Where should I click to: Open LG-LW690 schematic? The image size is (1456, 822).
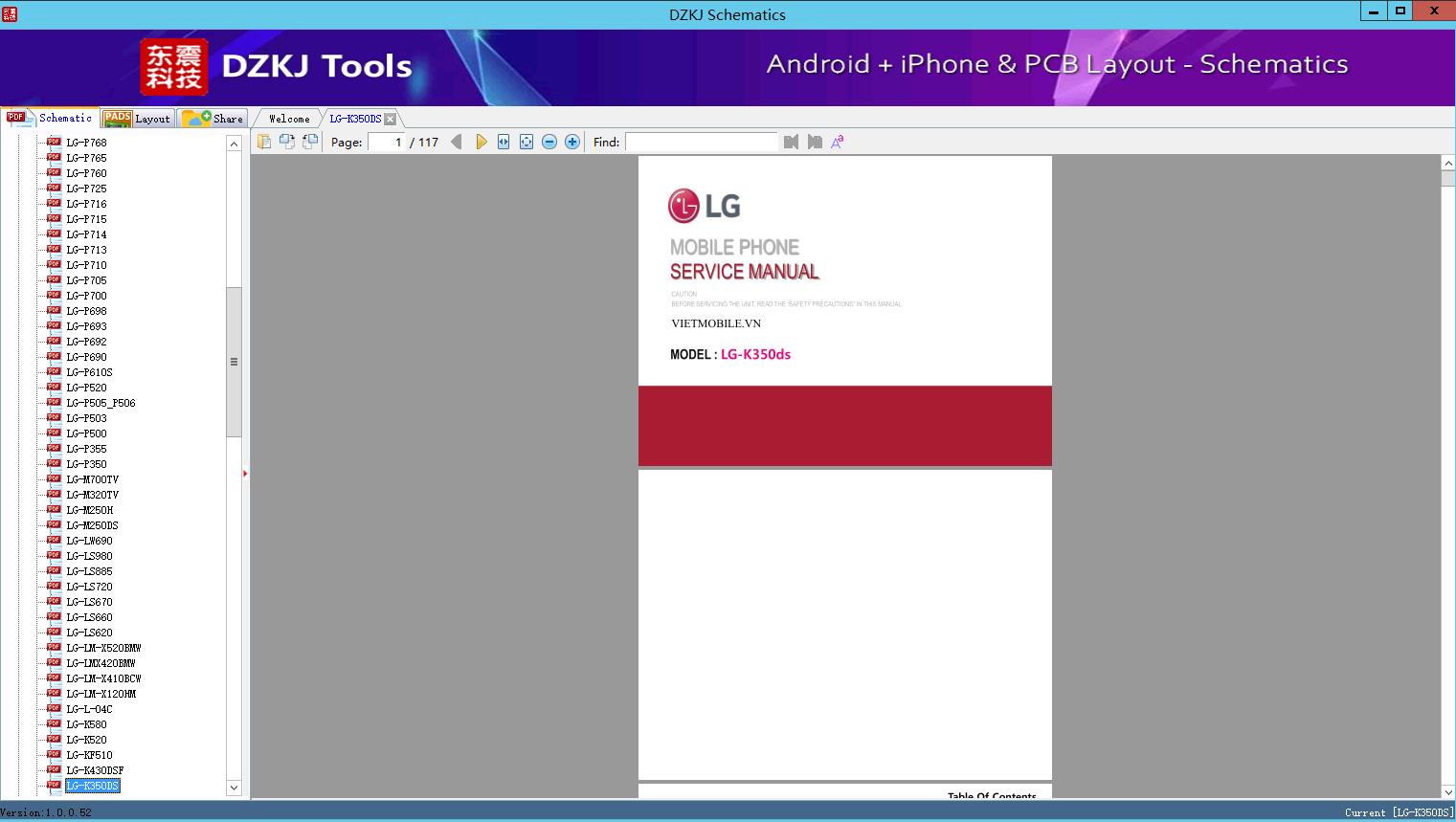pos(89,541)
